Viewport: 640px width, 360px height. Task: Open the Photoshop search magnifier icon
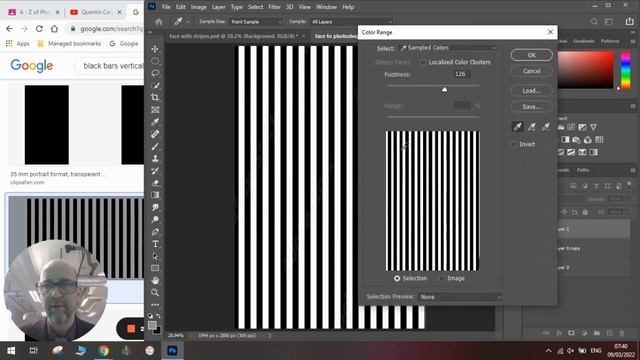coord(594,22)
